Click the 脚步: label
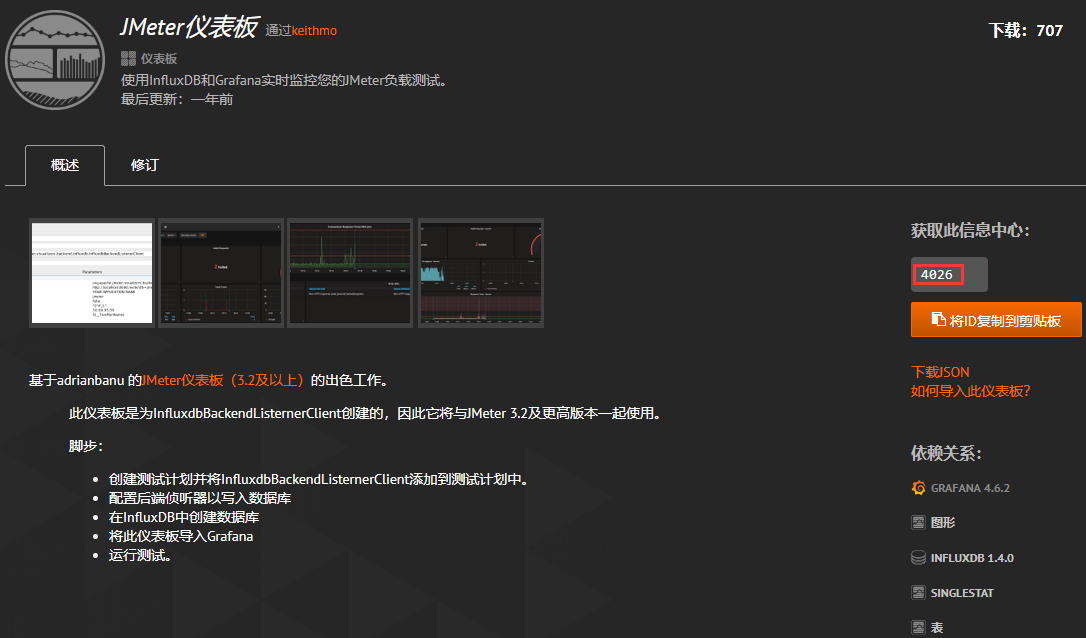This screenshot has height=638, width=1086. click(86, 446)
